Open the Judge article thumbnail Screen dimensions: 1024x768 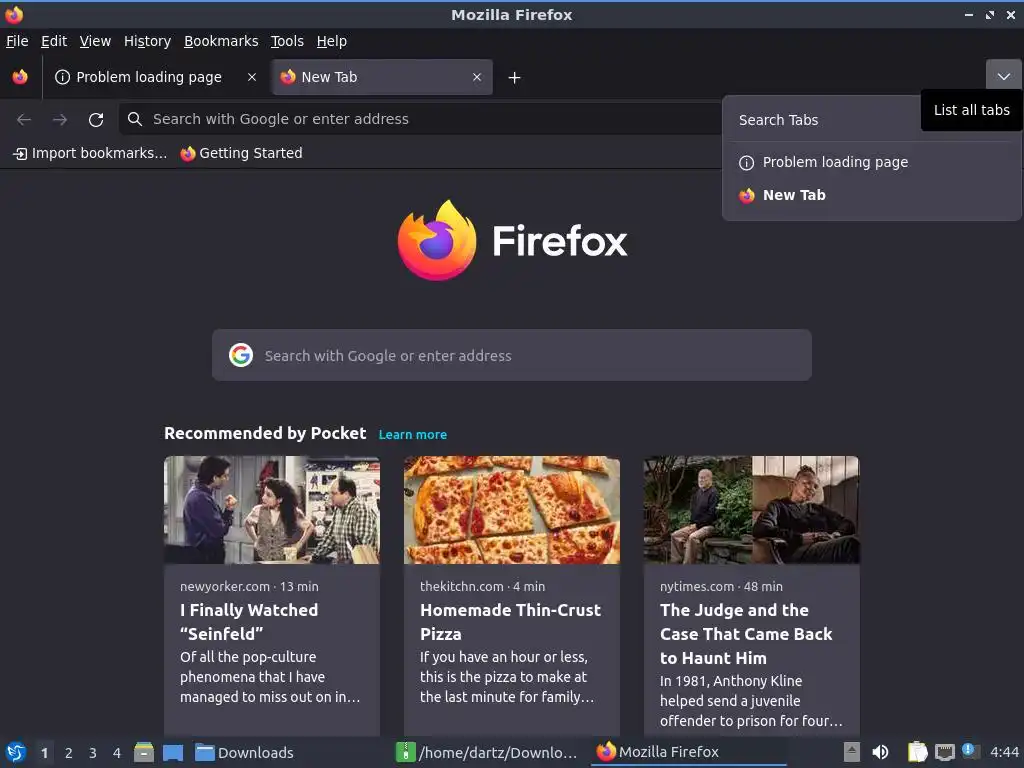752,510
